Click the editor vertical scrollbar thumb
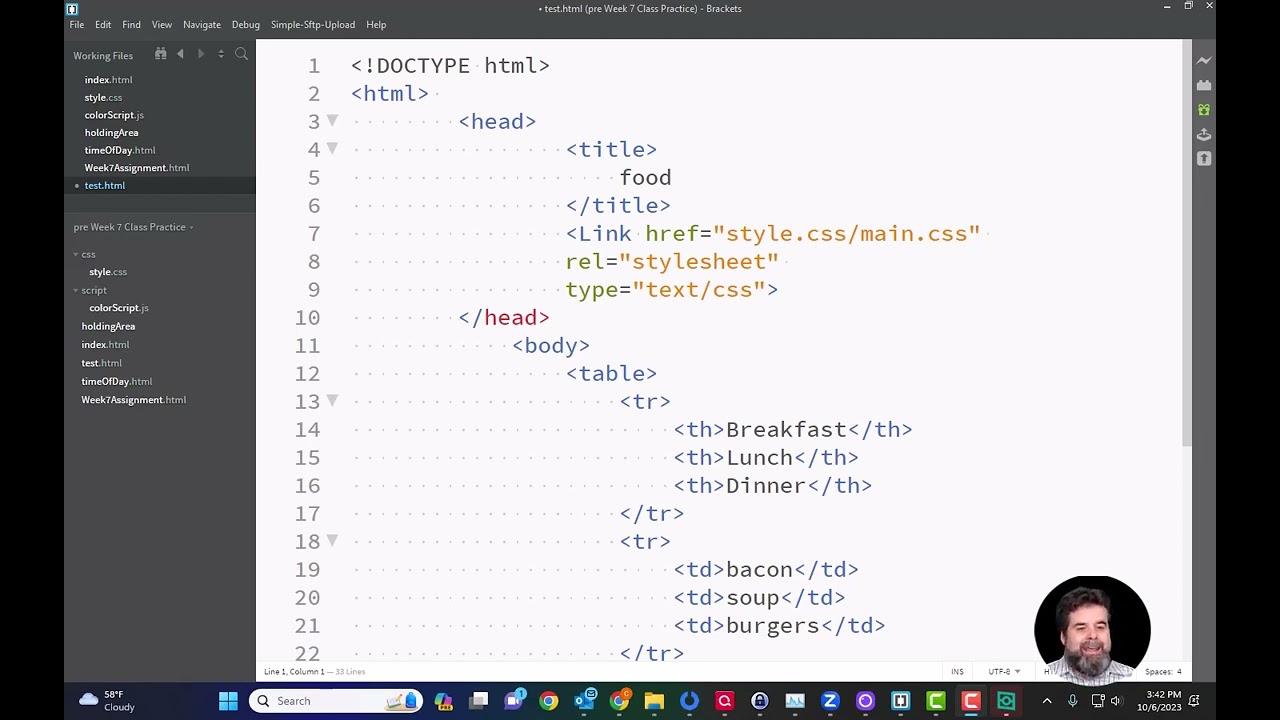This screenshot has width=1280, height=720. (1187, 243)
